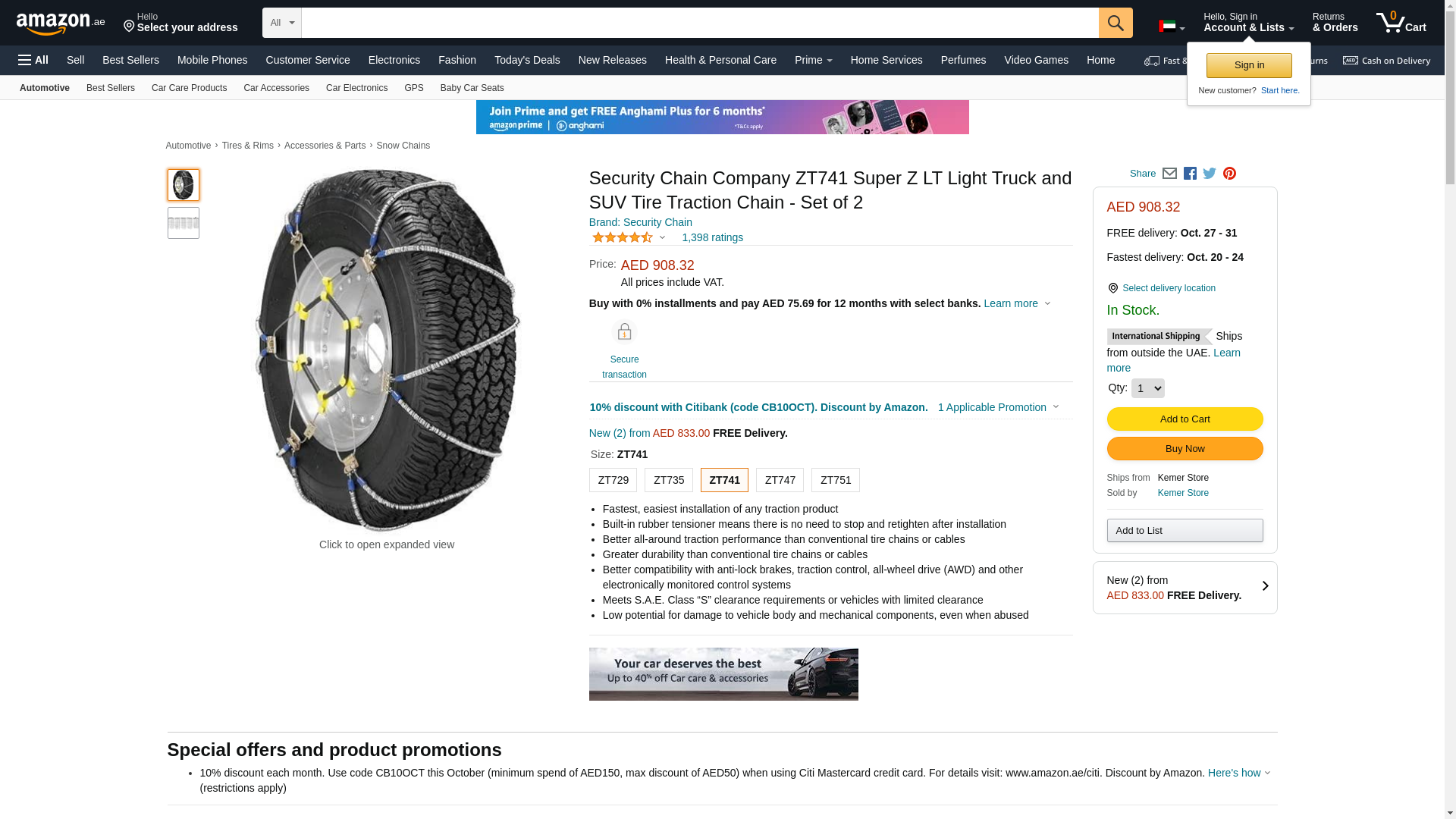Share the product on Twitter

[1210, 174]
